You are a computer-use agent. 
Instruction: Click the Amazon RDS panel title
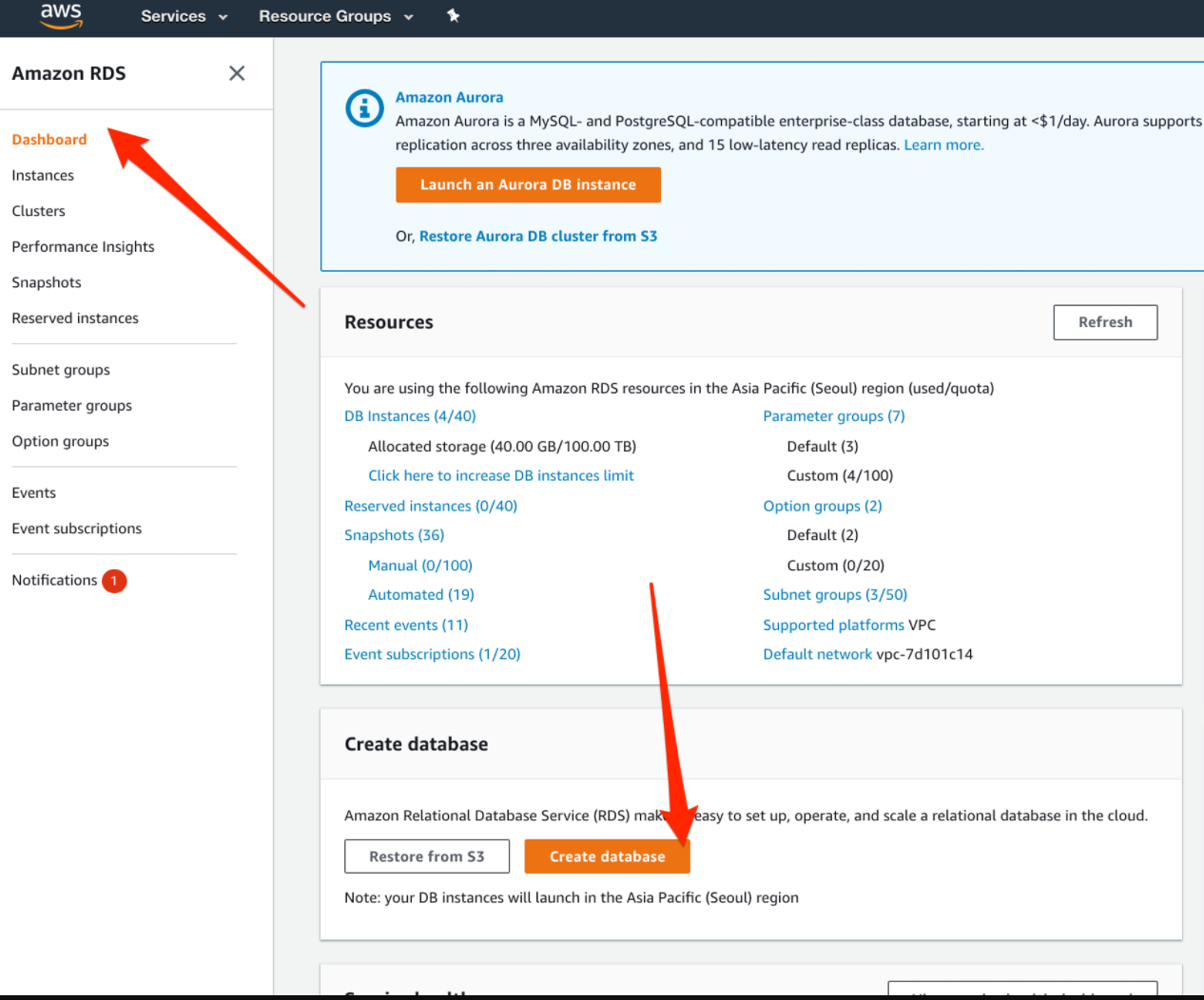tap(68, 73)
